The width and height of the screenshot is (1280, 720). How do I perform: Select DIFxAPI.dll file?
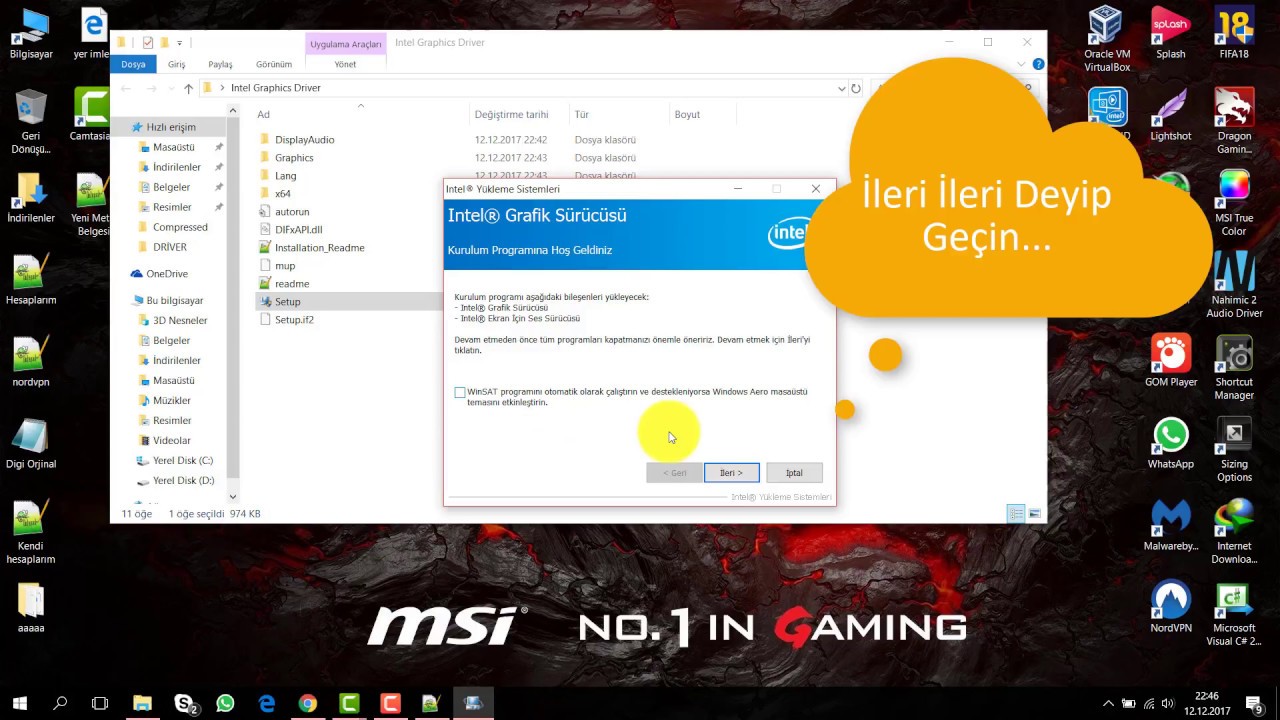[x=298, y=230]
